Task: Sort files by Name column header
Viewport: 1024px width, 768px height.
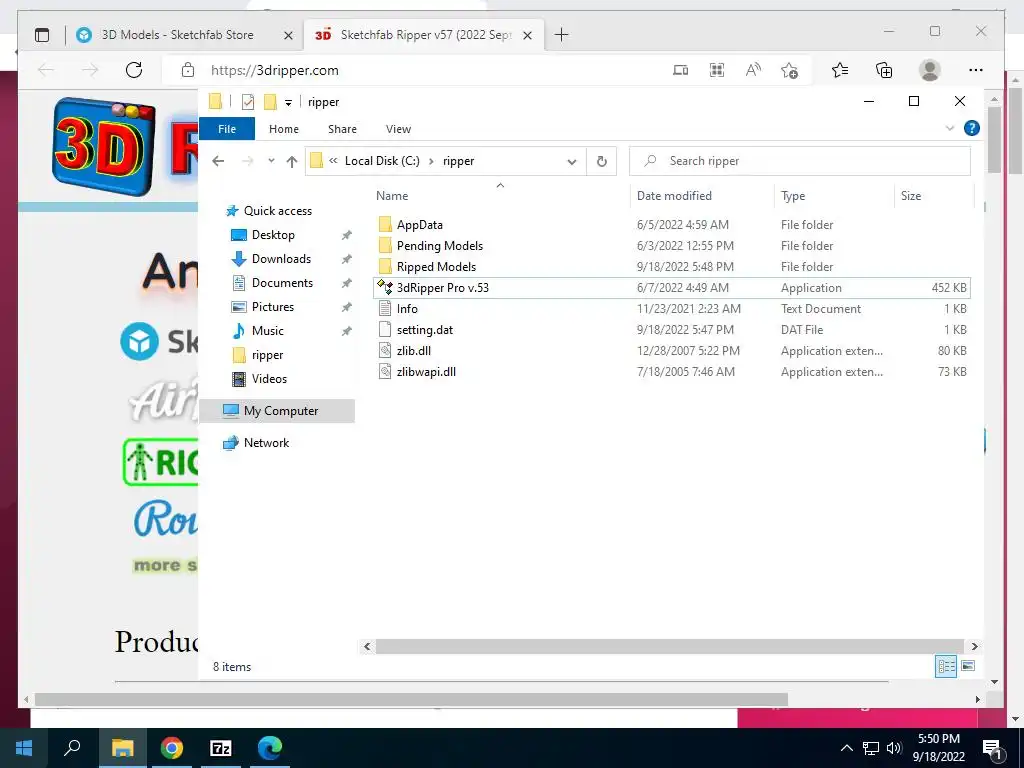Action: 392,196
